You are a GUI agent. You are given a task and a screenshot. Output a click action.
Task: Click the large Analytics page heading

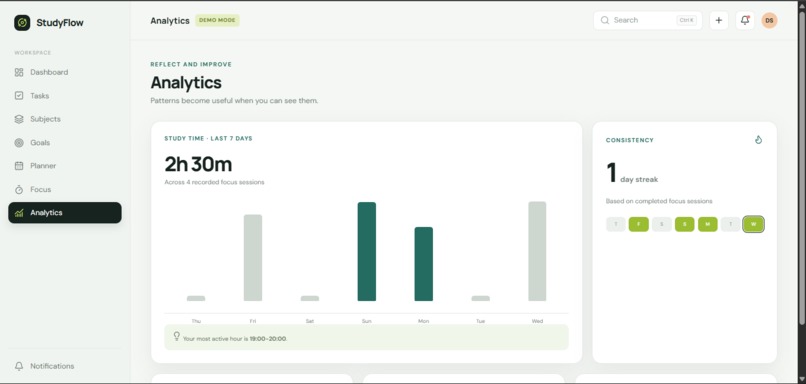coord(186,83)
